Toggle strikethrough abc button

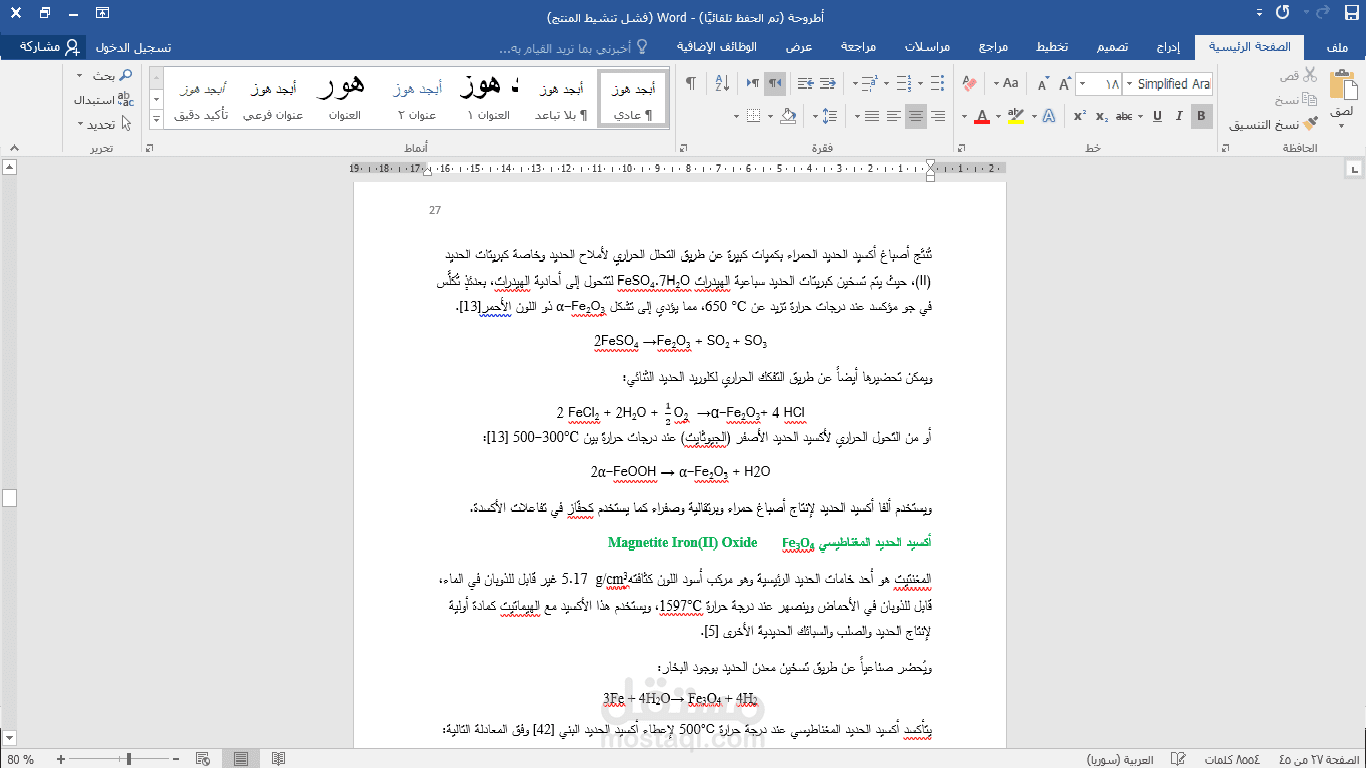click(1124, 116)
